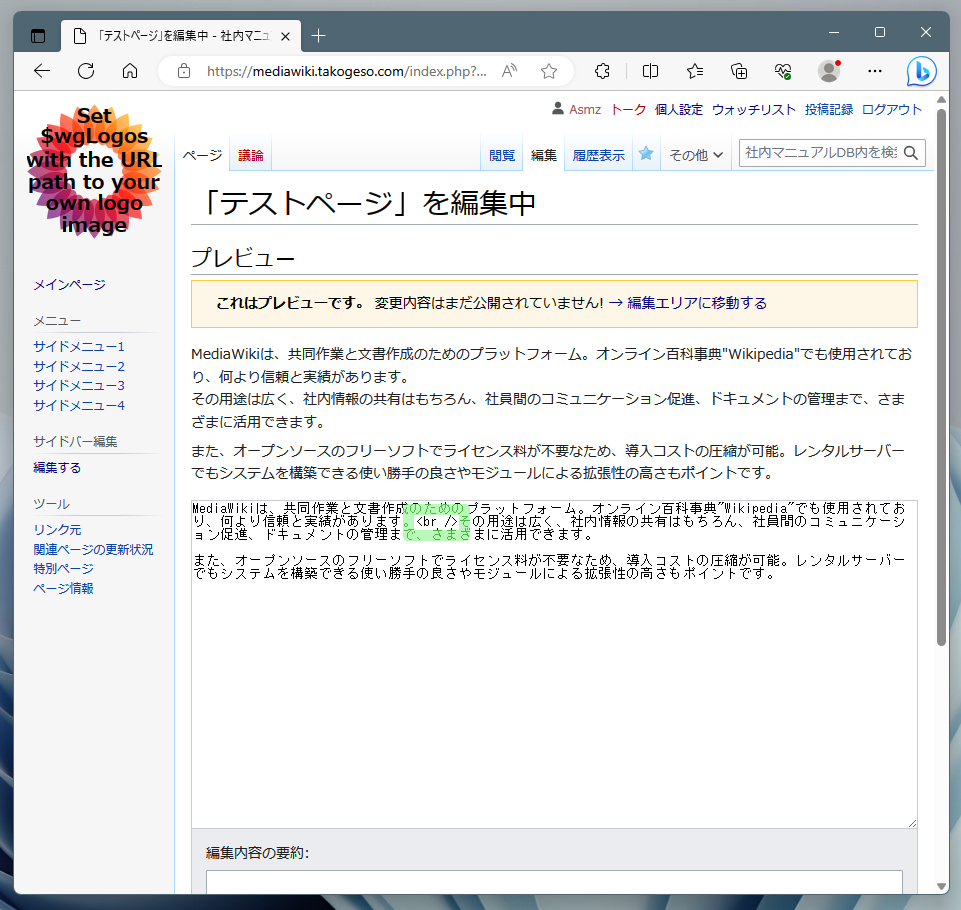This screenshot has width=961, height=910.
Task: Open the Bing Copilot sidebar icon
Action: (x=921, y=71)
